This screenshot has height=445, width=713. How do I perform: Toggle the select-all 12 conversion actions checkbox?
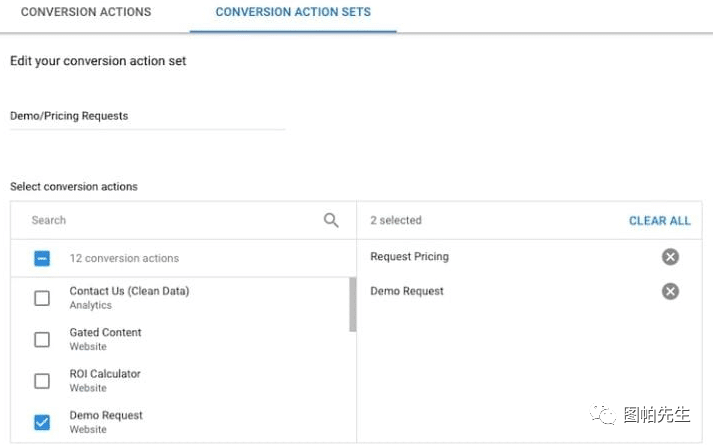(x=42, y=258)
